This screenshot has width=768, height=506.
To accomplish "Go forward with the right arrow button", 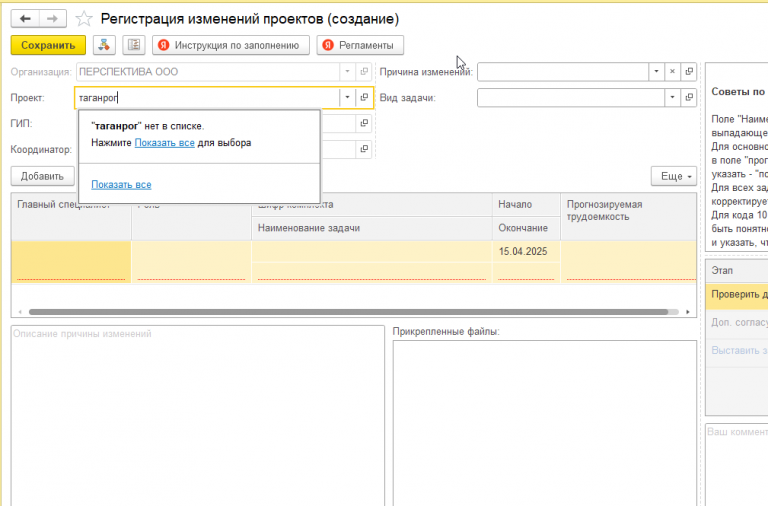I will click(x=52, y=19).
